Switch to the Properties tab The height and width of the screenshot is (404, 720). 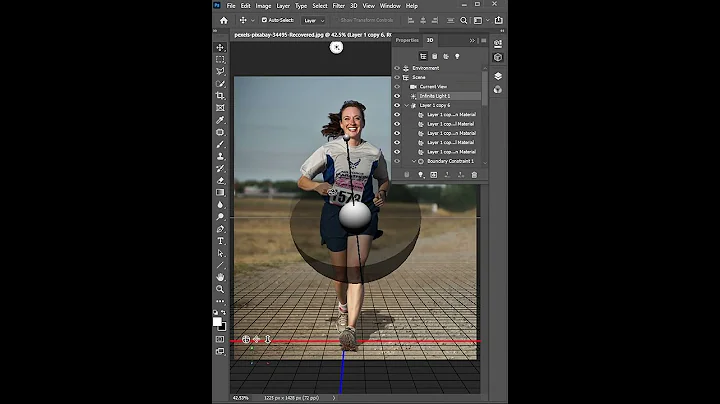tap(407, 40)
